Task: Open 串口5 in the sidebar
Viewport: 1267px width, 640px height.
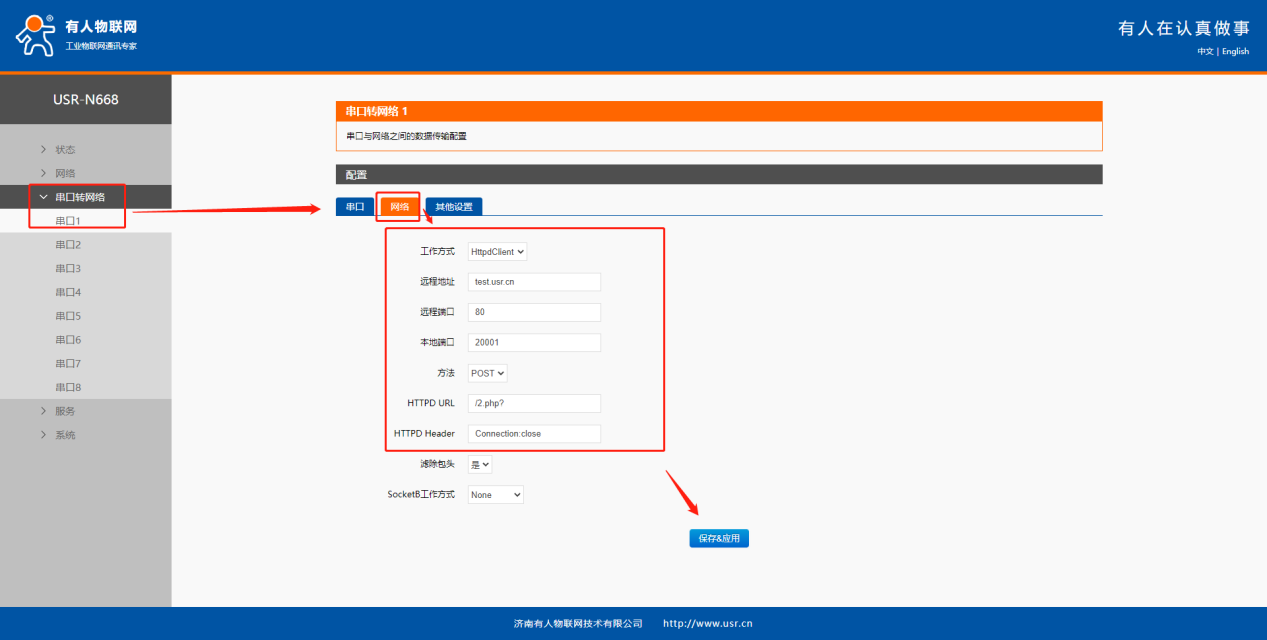Action: 68,316
